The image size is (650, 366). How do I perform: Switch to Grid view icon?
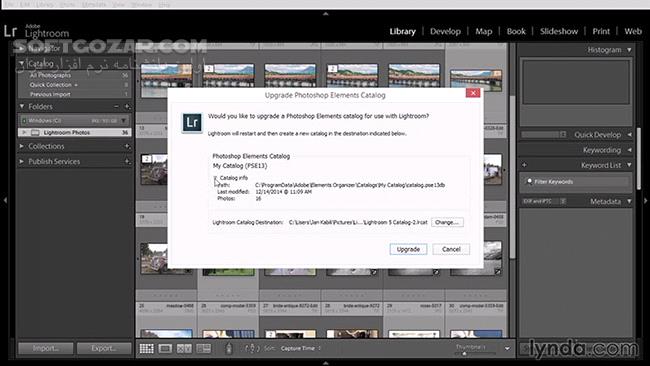coord(146,349)
